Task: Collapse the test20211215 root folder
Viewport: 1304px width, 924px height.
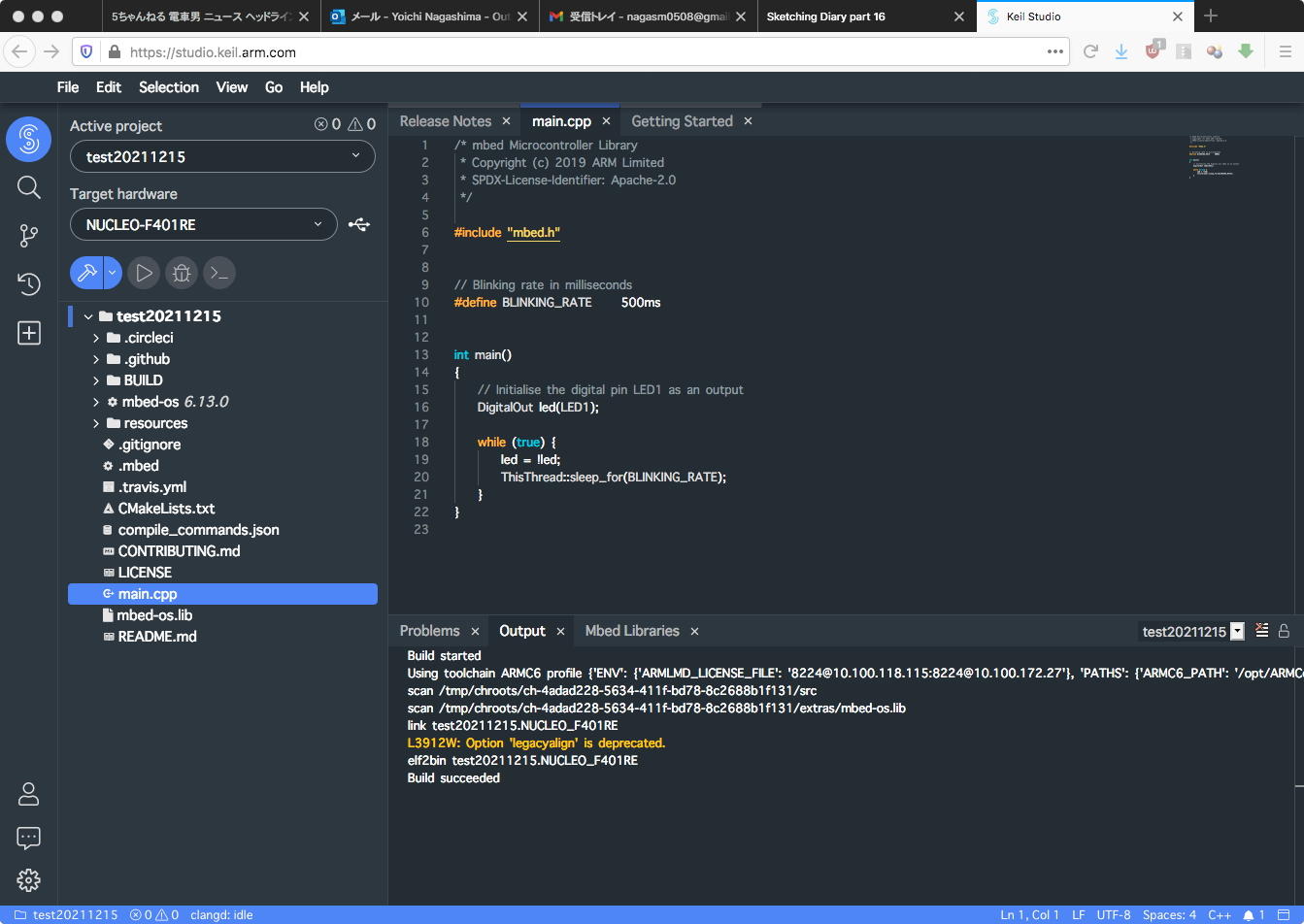Action: (x=88, y=316)
